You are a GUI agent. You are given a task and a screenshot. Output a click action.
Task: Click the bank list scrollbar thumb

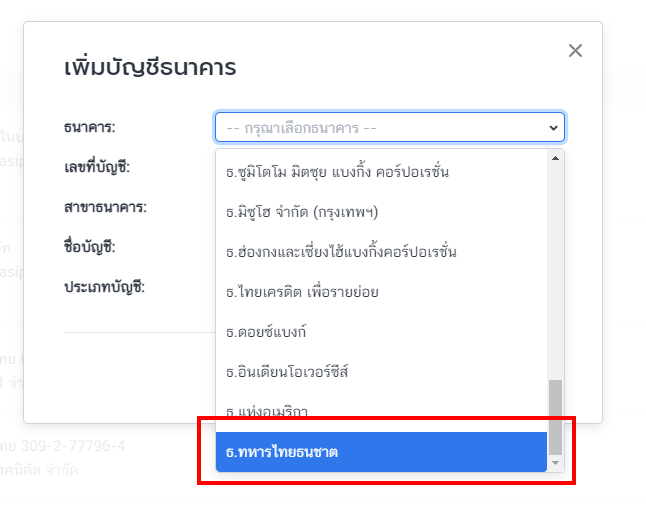(x=555, y=416)
